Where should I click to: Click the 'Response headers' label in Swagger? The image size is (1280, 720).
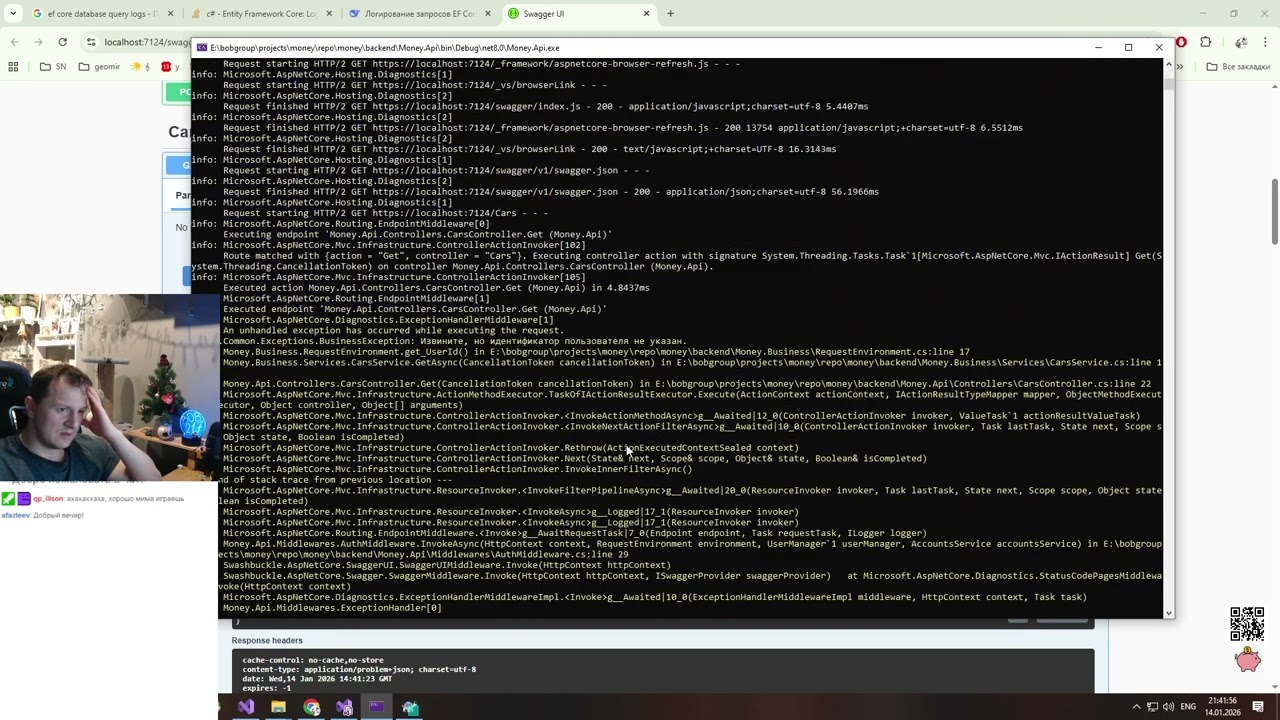click(x=267, y=641)
